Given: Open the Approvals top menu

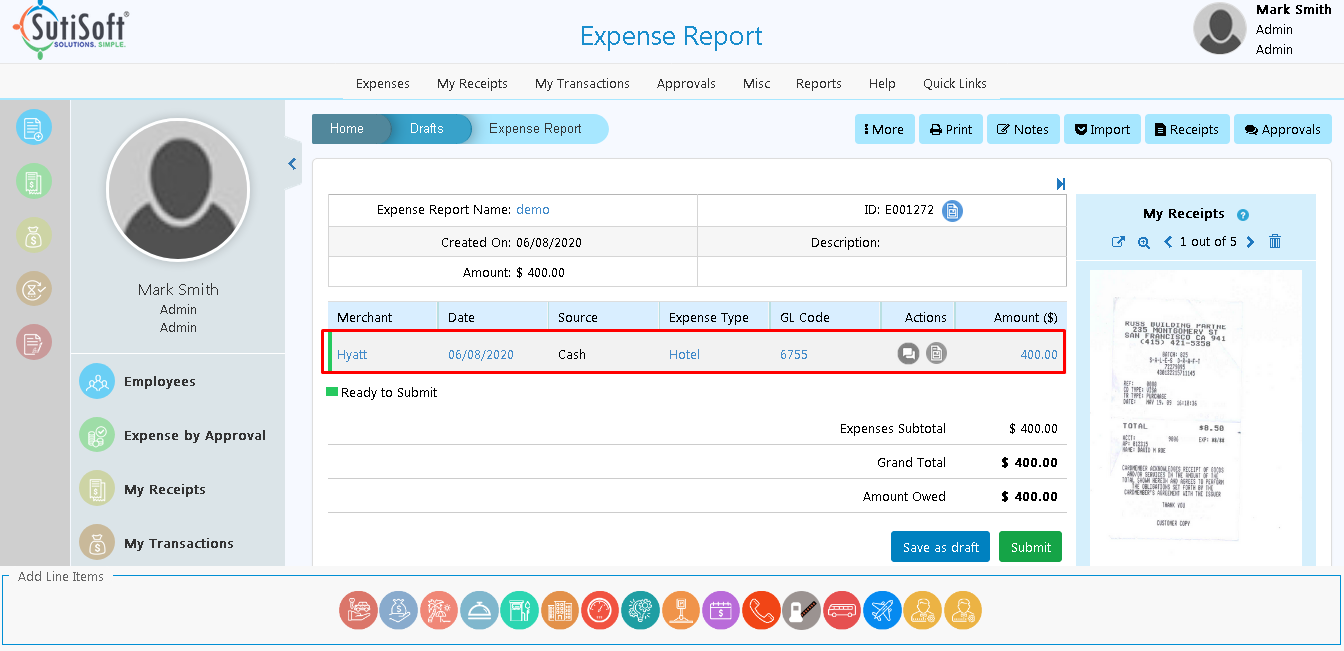Looking at the screenshot, I should tap(686, 84).
